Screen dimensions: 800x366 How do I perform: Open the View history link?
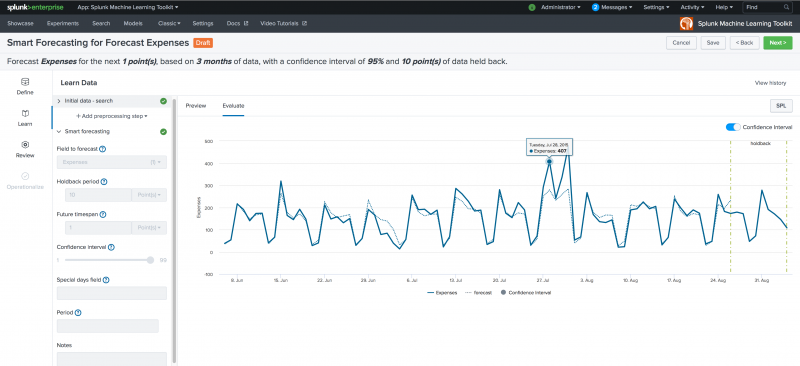tap(770, 83)
